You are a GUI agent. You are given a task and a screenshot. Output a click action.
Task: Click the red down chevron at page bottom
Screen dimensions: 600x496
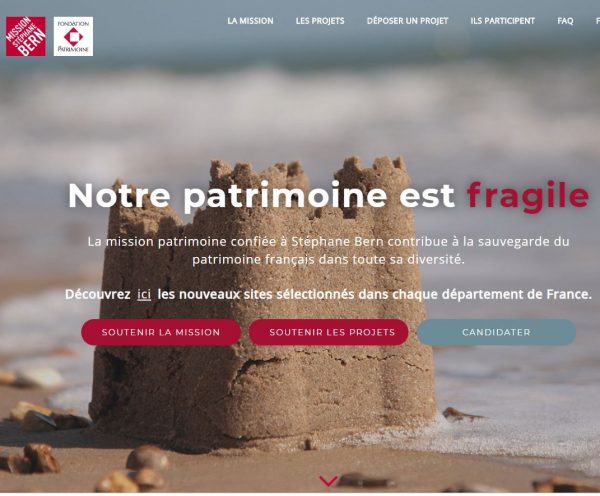pos(328,481)
